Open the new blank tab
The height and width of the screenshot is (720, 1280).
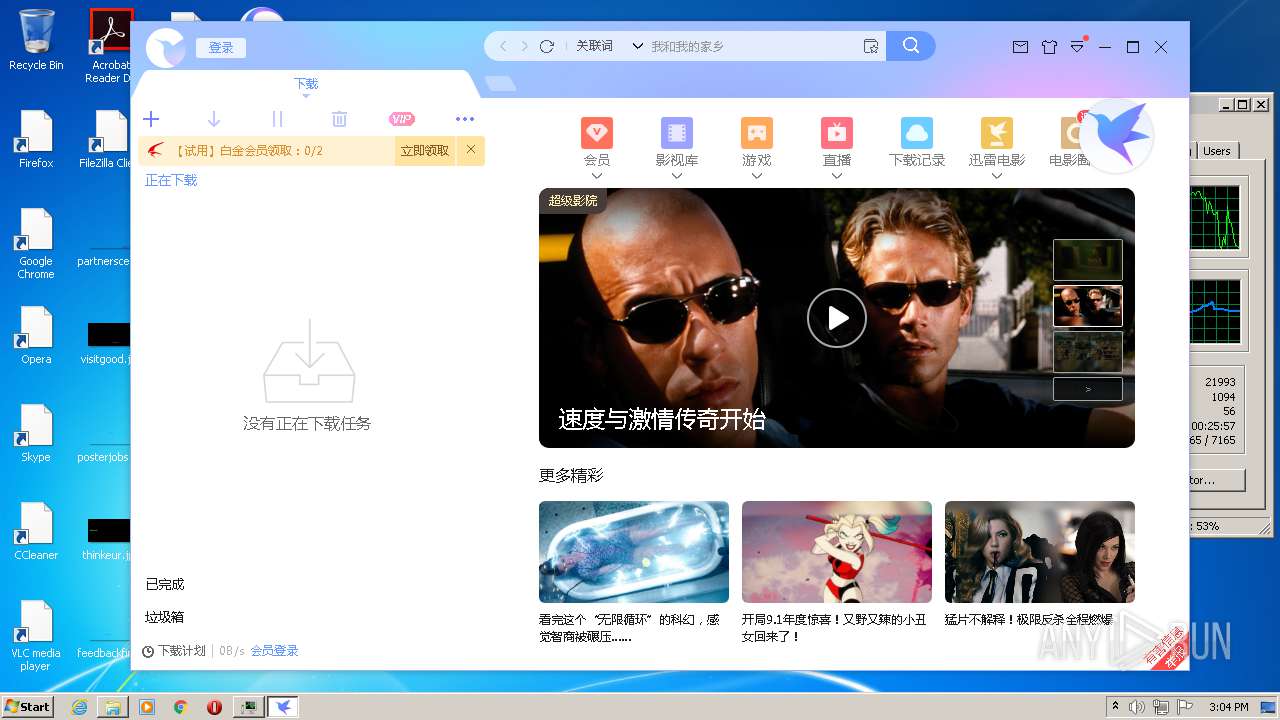[x=500, y=84]
